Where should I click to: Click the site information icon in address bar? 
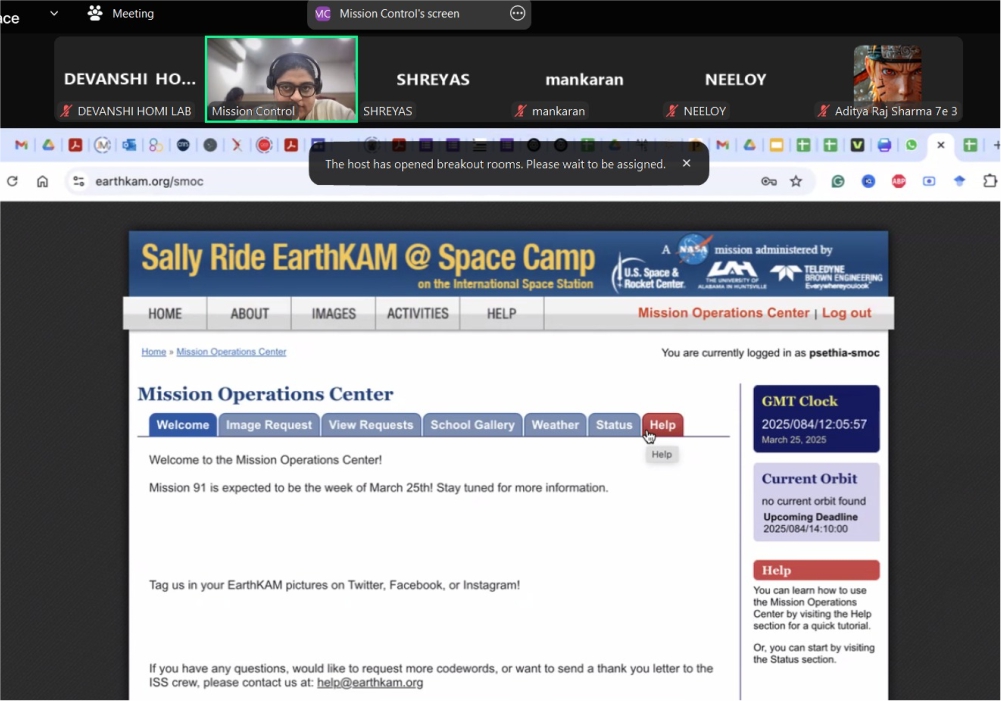tap(79, 181)
